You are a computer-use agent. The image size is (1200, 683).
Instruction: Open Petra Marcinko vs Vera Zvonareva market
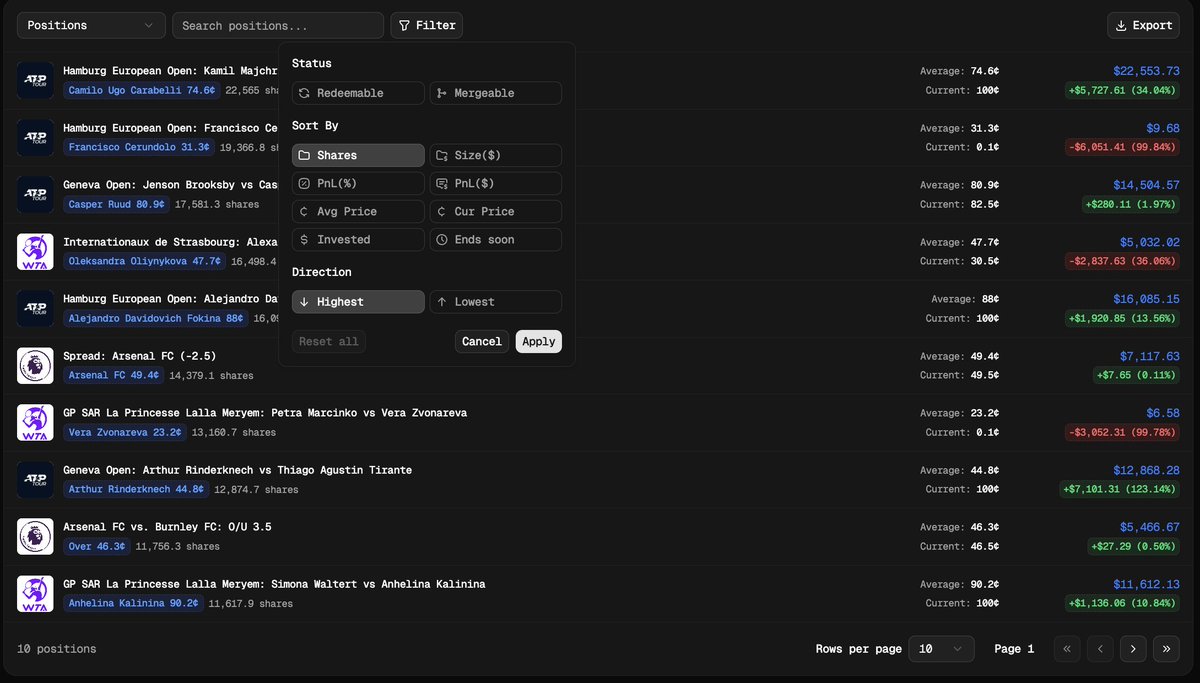265,413
